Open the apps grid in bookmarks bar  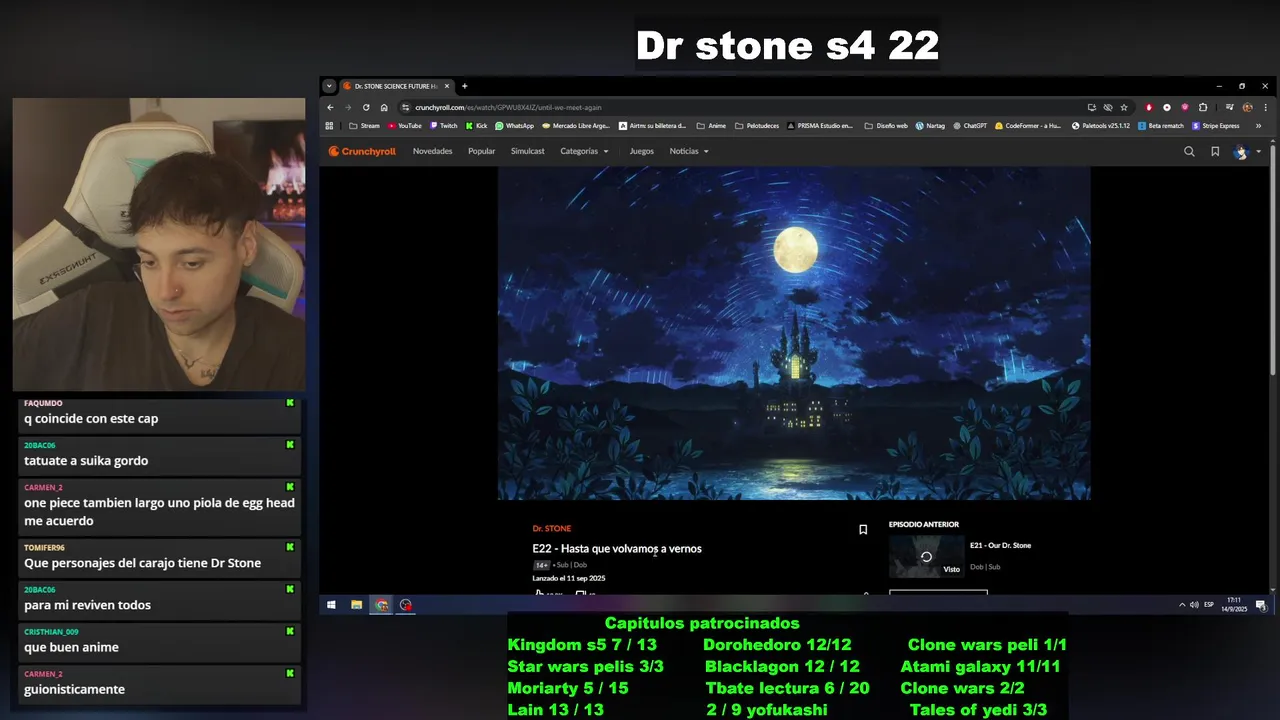[329, 126]
